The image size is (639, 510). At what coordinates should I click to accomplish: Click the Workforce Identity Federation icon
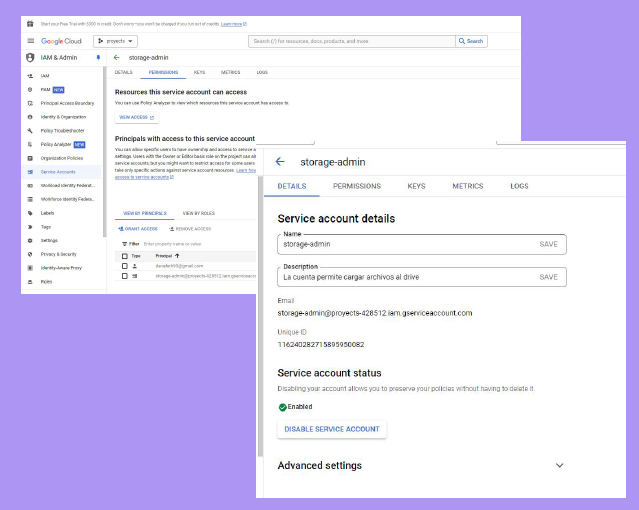coord(30,199)
